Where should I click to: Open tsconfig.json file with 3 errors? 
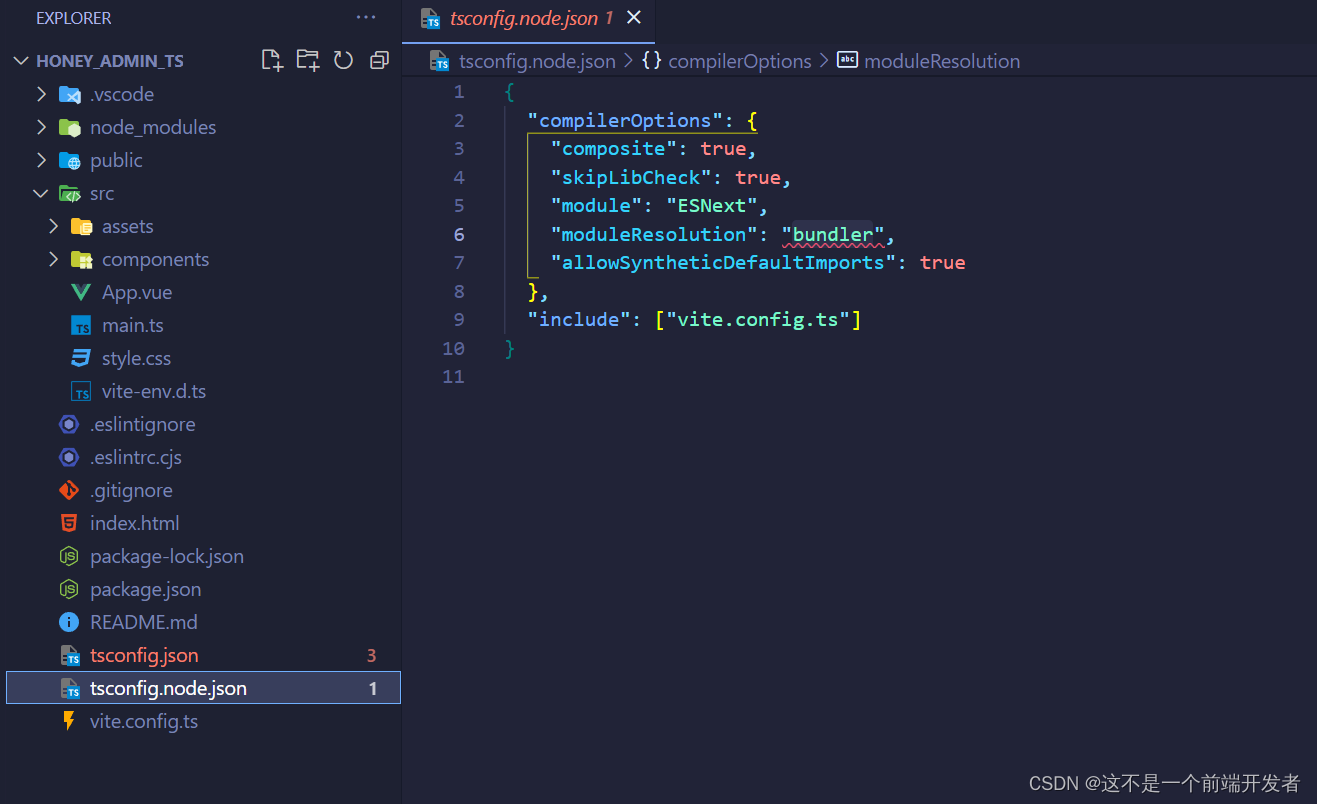tap(144, 655)
